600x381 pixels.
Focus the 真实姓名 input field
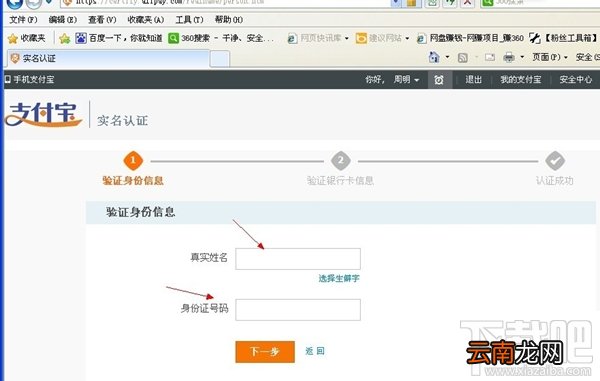[298, 259]
